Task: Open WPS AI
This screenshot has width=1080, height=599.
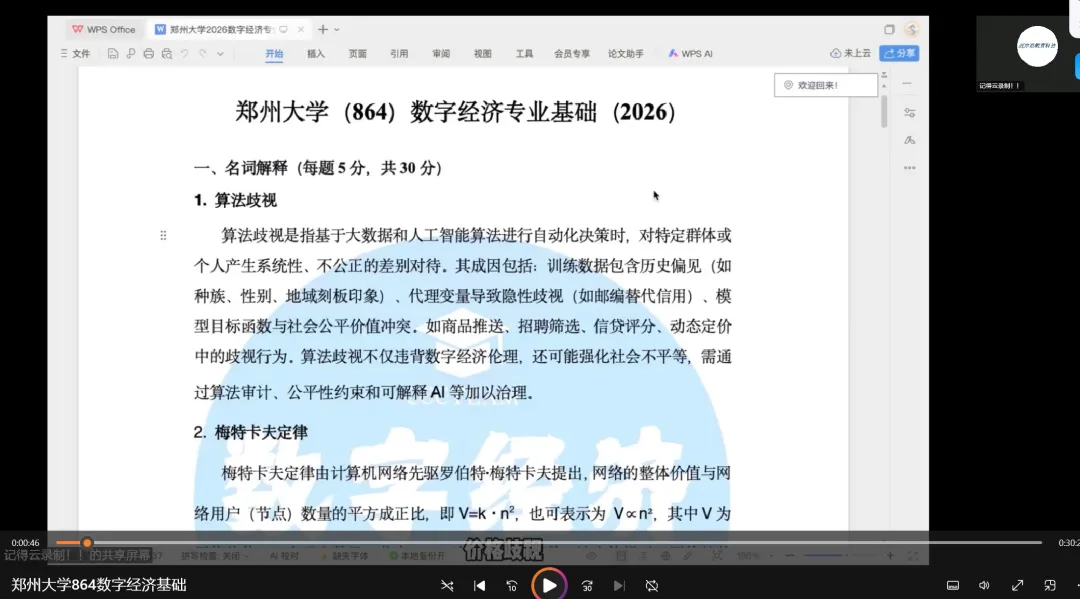Action: tap(691, 54)
